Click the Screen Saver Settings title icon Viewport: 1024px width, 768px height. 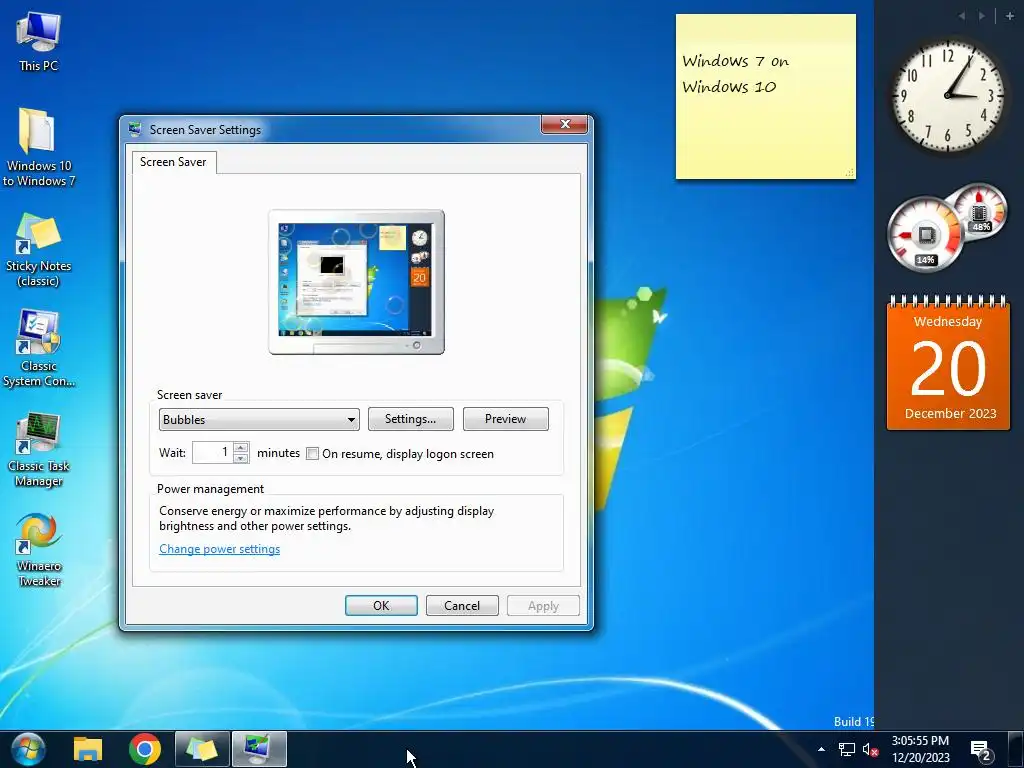point(135,129)
